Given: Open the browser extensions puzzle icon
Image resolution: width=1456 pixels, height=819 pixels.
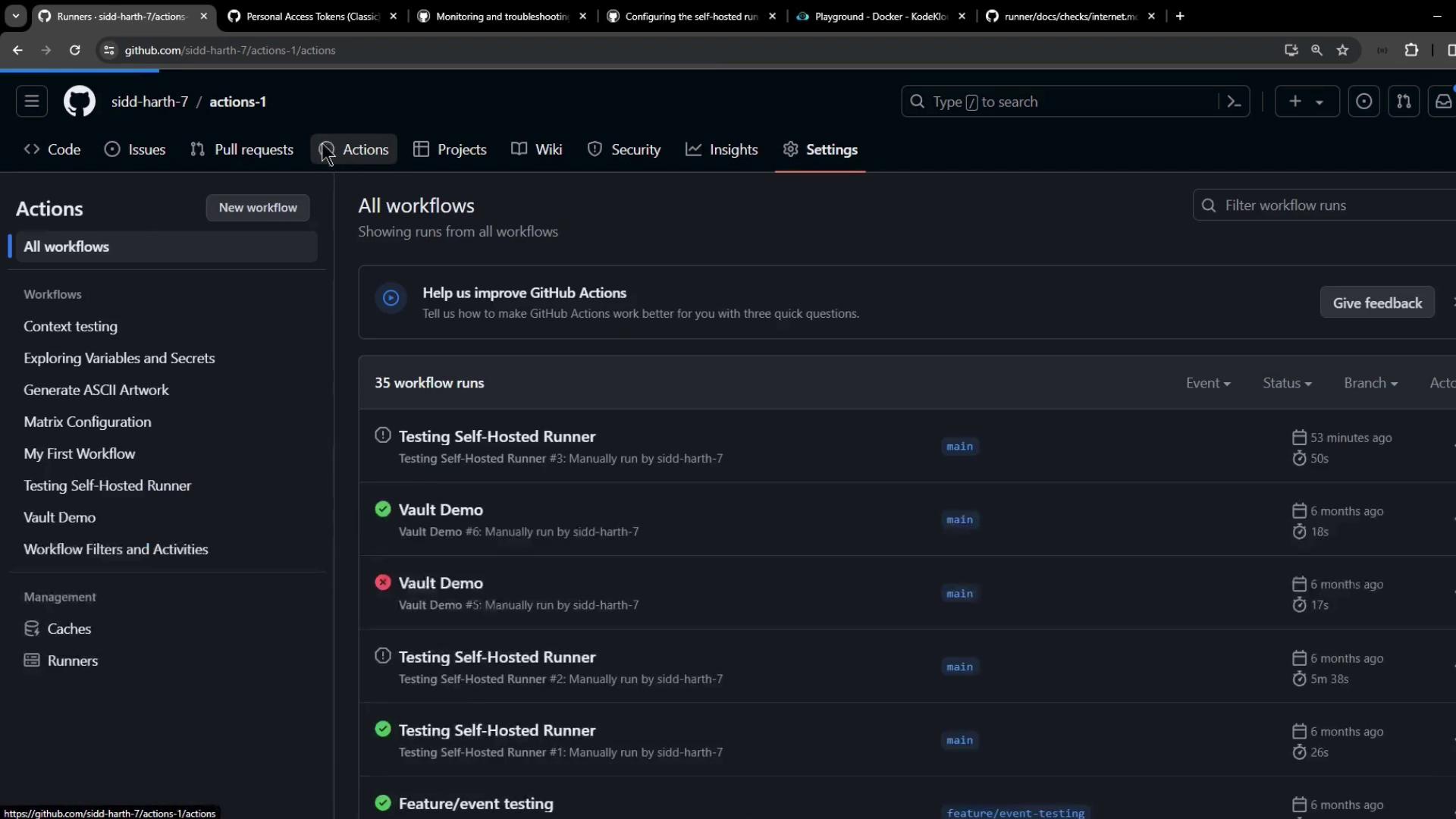Looking at the screenshot, I should pos(1411,50).
